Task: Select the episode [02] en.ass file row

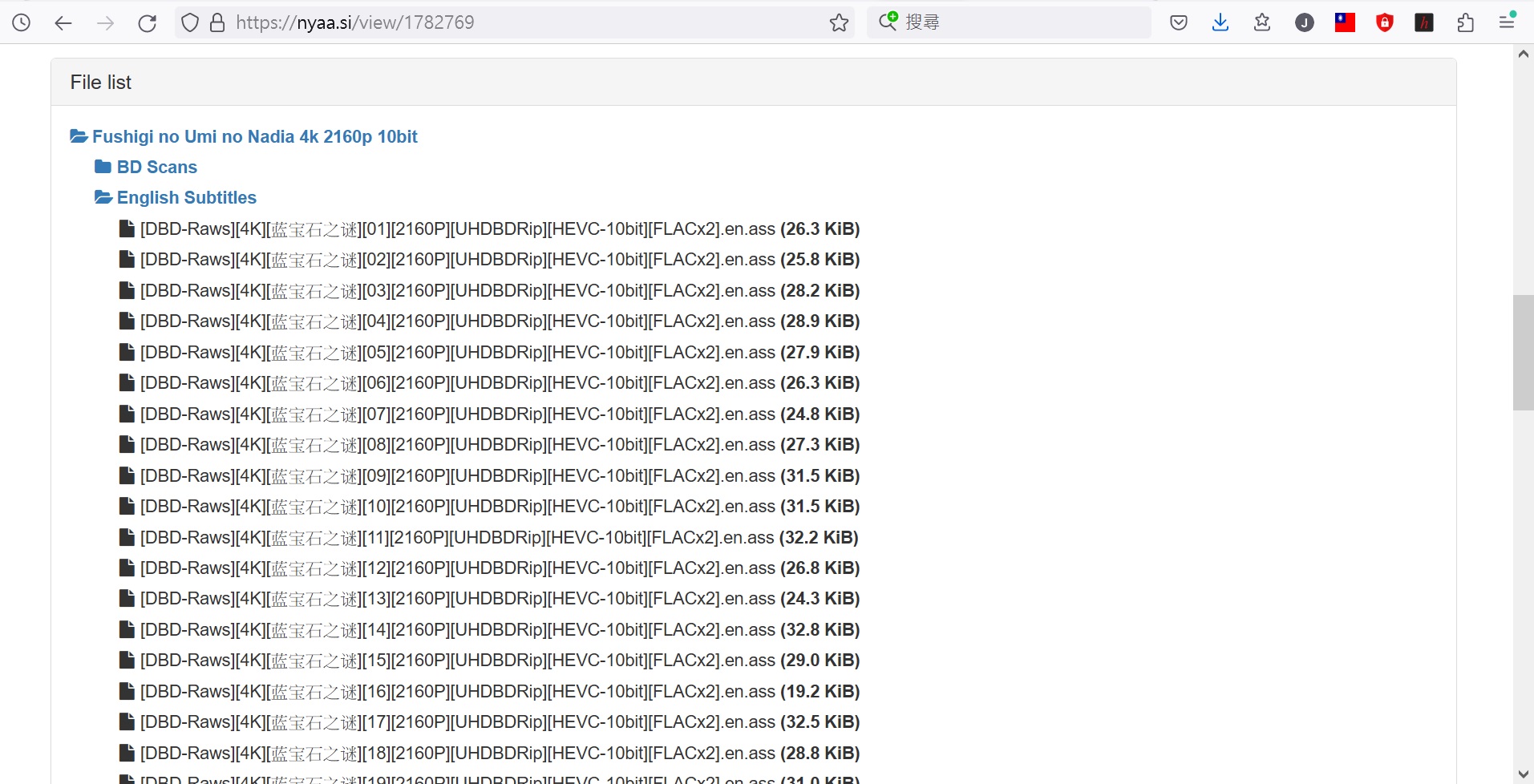Action: (489, 260)
